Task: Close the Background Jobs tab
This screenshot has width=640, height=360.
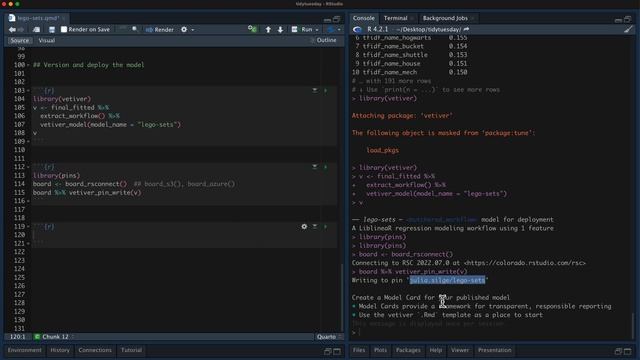Action: click(x=472, y=18)
